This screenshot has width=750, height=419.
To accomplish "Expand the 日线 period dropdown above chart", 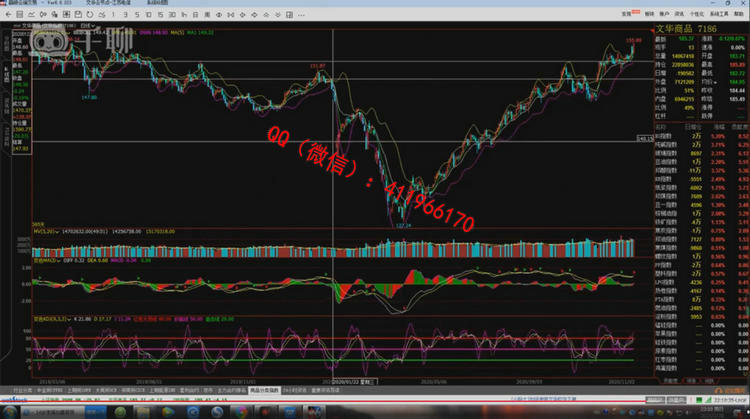I will pyautogui.click(x=88, y=26).
